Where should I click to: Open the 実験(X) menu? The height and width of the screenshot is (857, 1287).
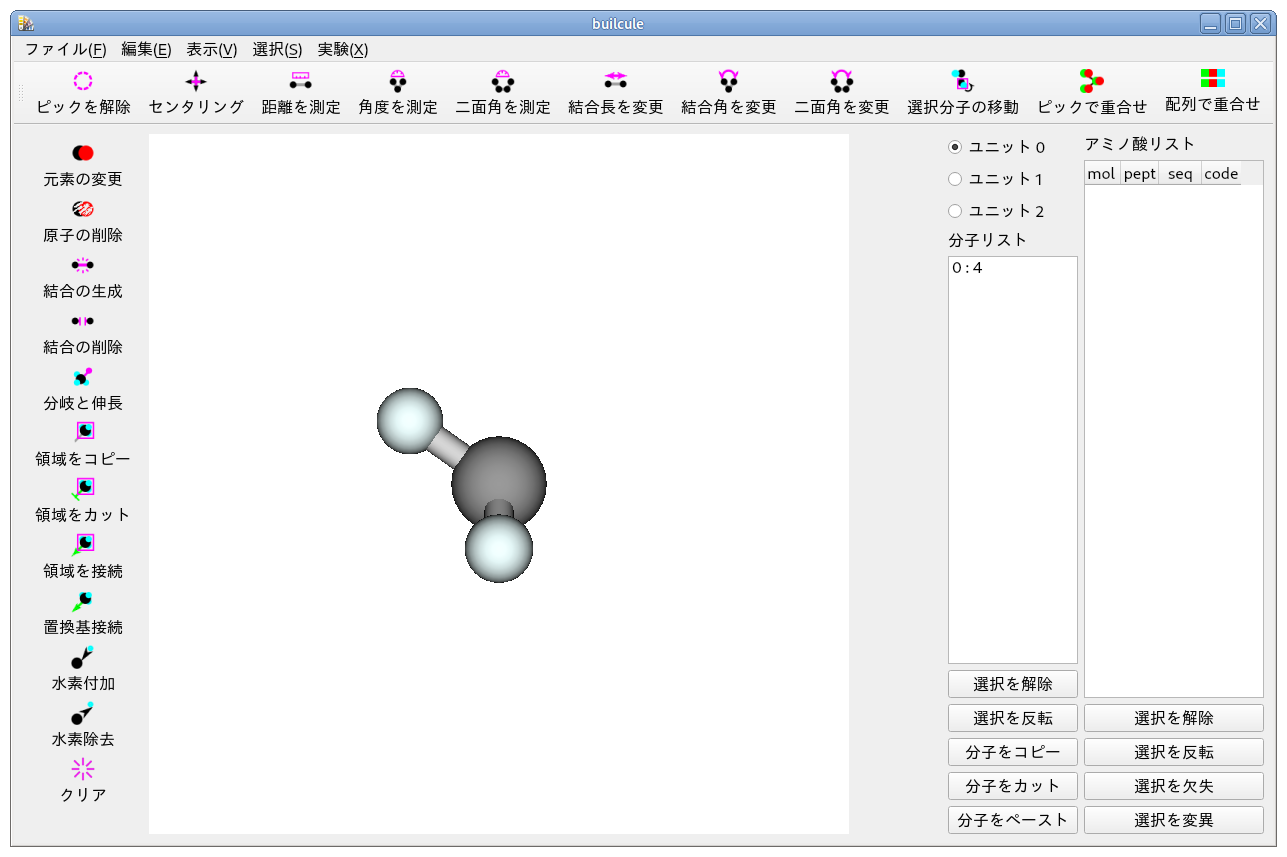point(341,48)
